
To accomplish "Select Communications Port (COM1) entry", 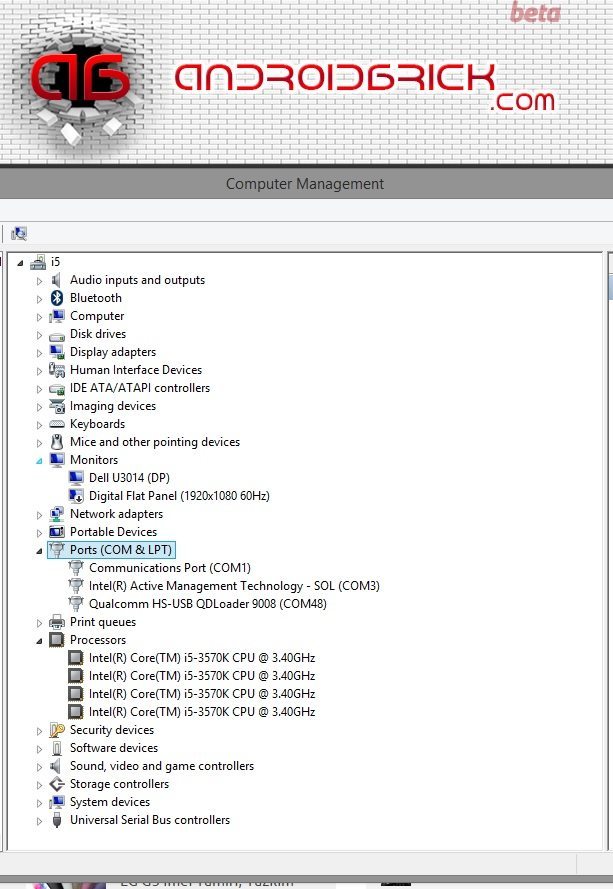I will pos(169,568).
